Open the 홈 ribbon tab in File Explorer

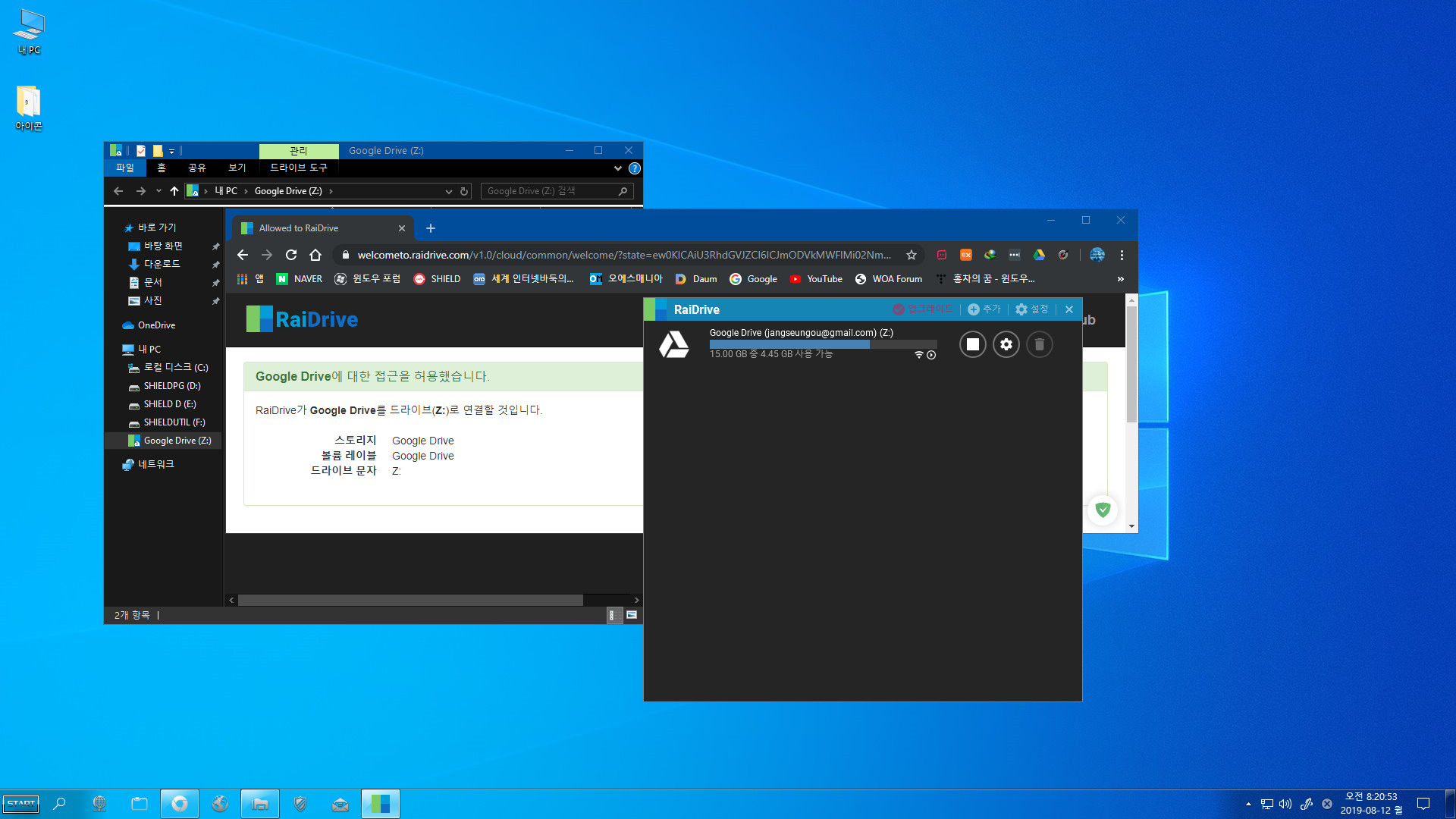161,168
